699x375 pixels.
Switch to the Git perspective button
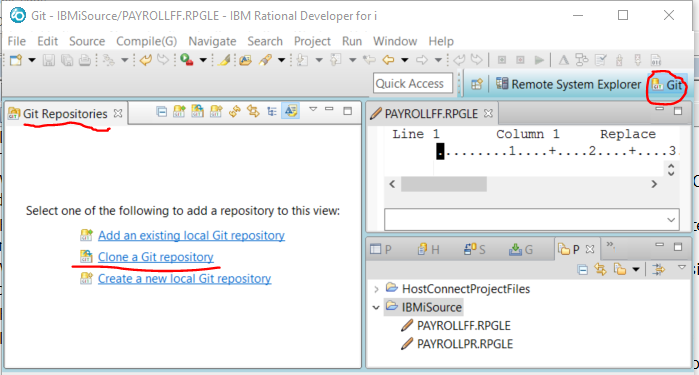coord(667,84)
